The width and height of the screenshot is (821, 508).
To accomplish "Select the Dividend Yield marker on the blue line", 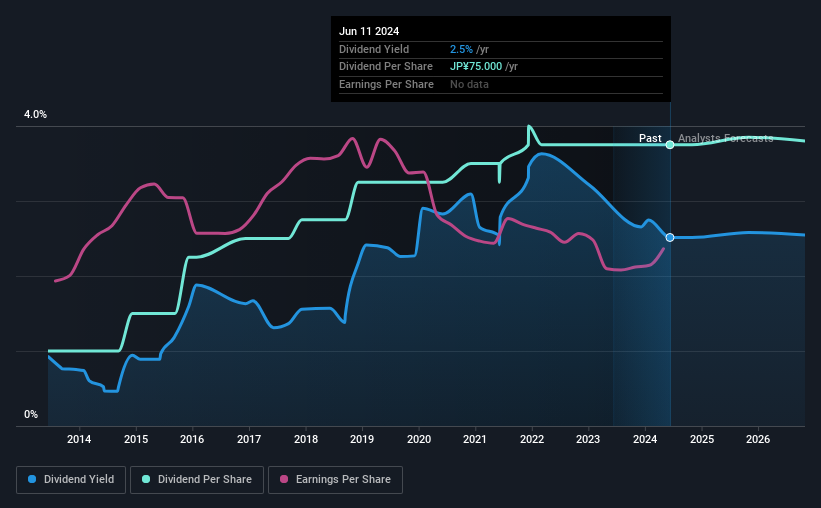I will click(670, 238).
